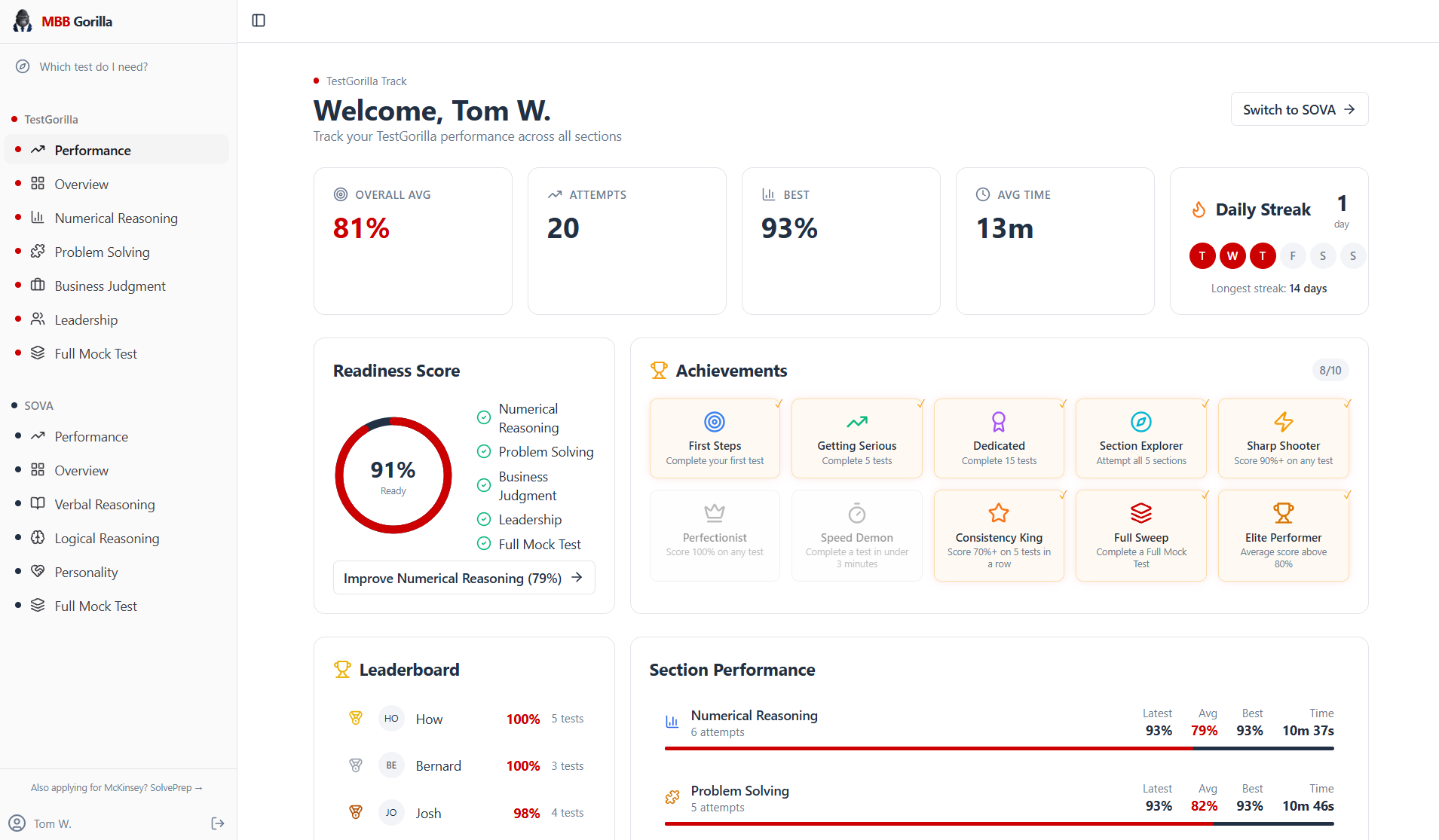Click the stopwatch icon on the Speed Demon card
The image size is (1439, 840).
click(x=857, y=513)
